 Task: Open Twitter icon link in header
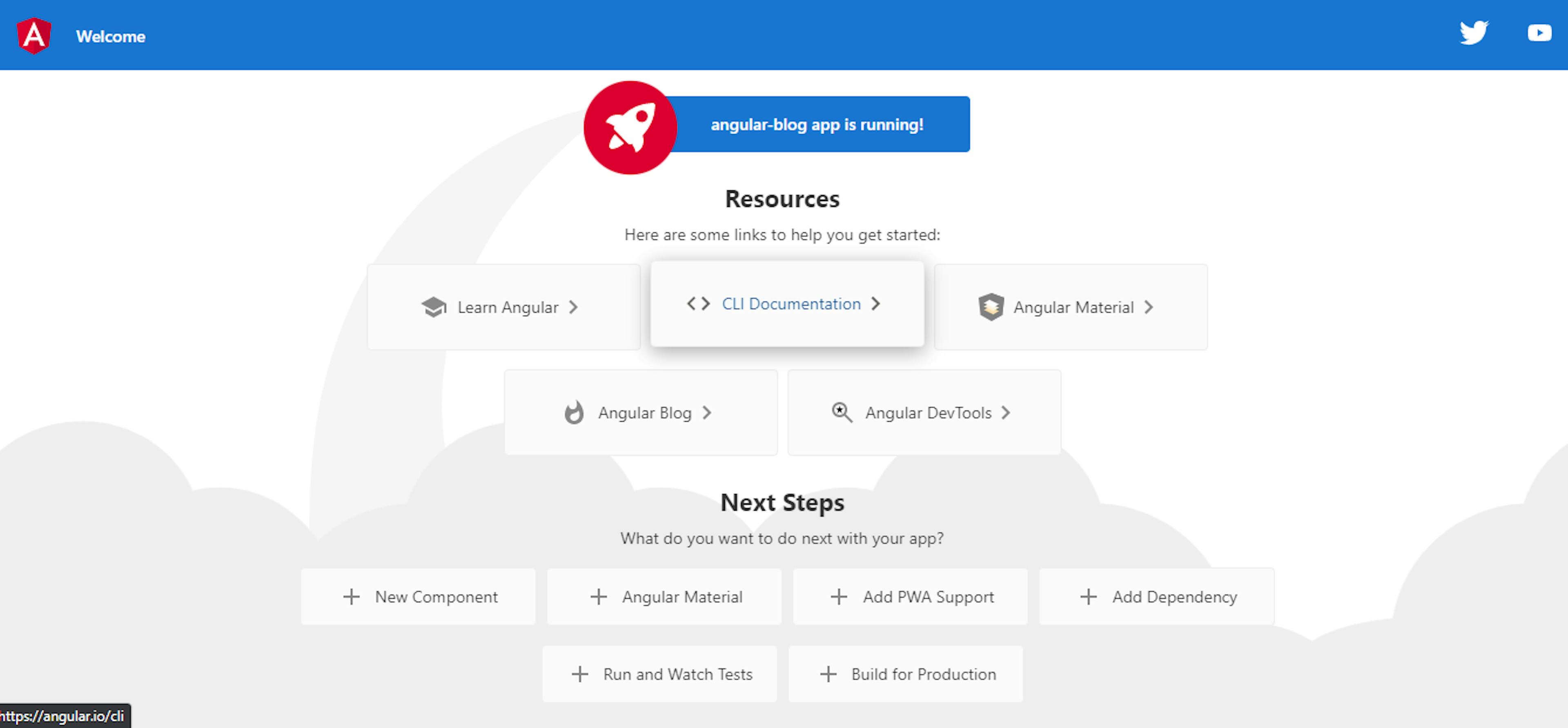pyautogui.click(x=1471, y=35)
